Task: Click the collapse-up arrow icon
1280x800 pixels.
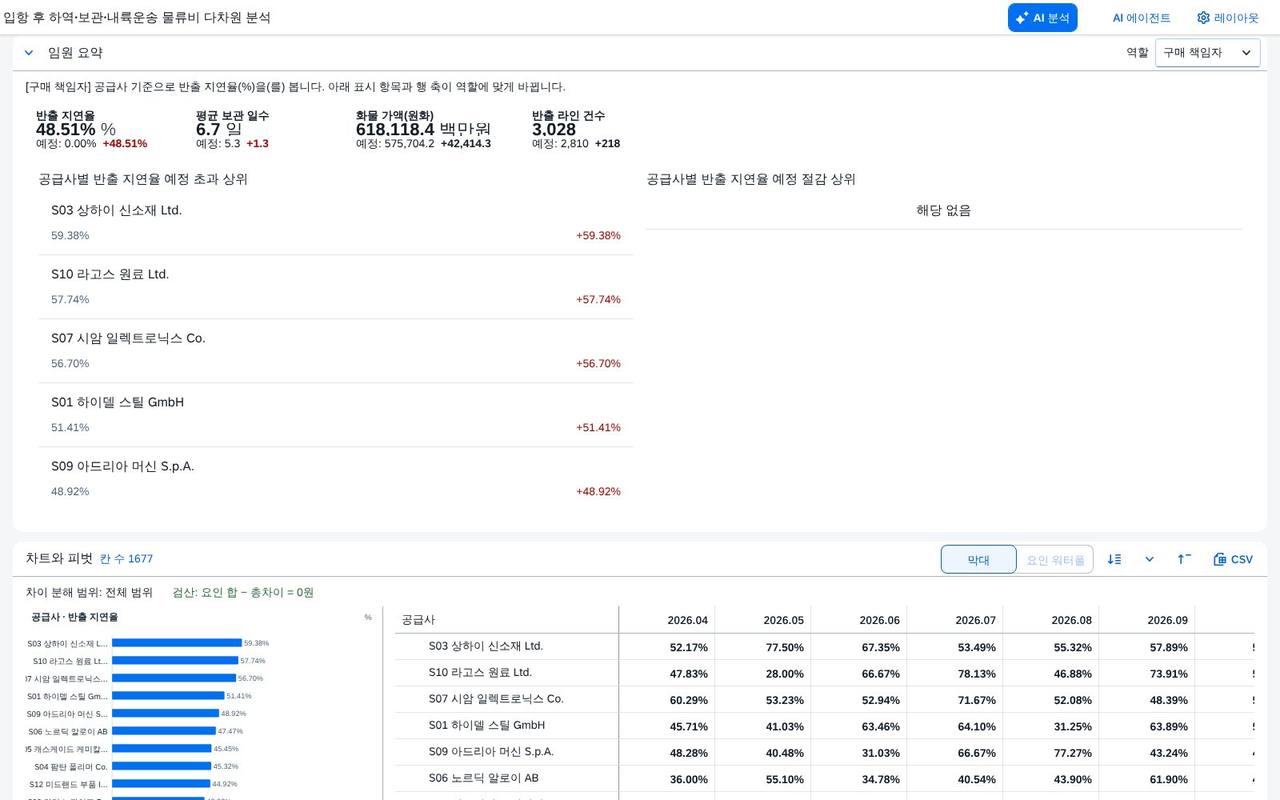Action: [1184, 559]
